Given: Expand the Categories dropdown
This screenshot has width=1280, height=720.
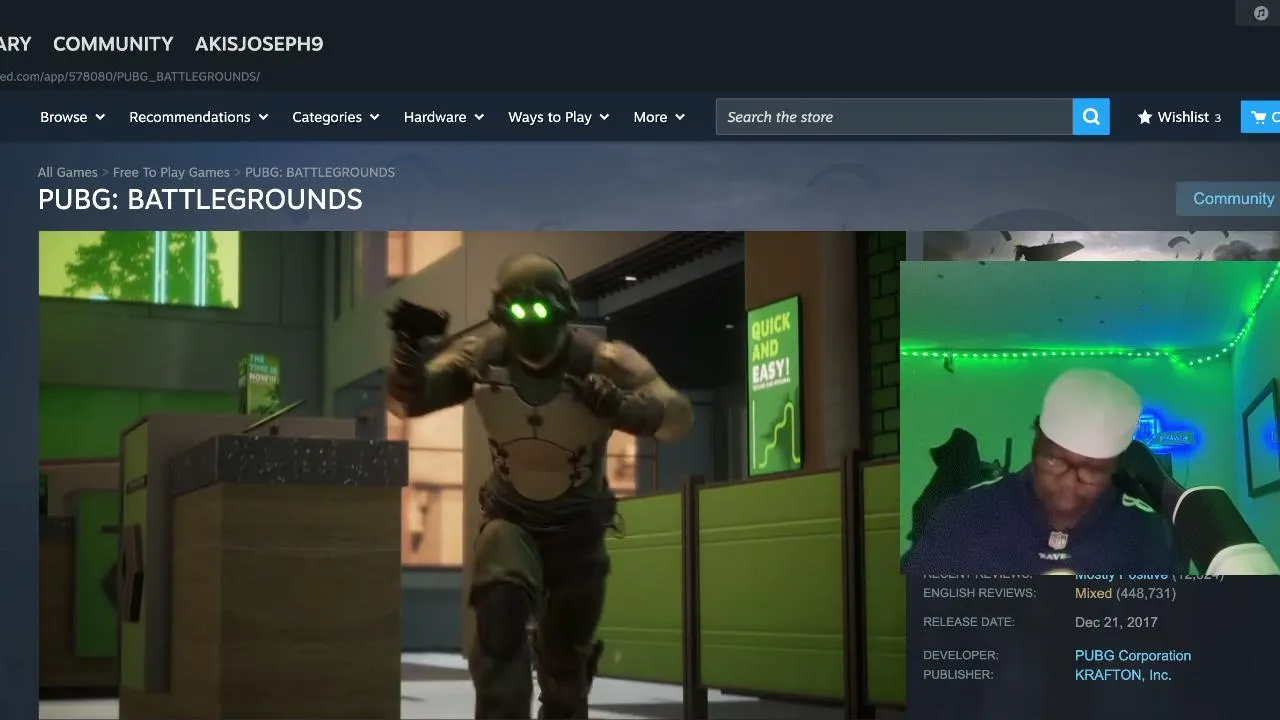Looking at the screenshot, I should (x=335, y=117).
